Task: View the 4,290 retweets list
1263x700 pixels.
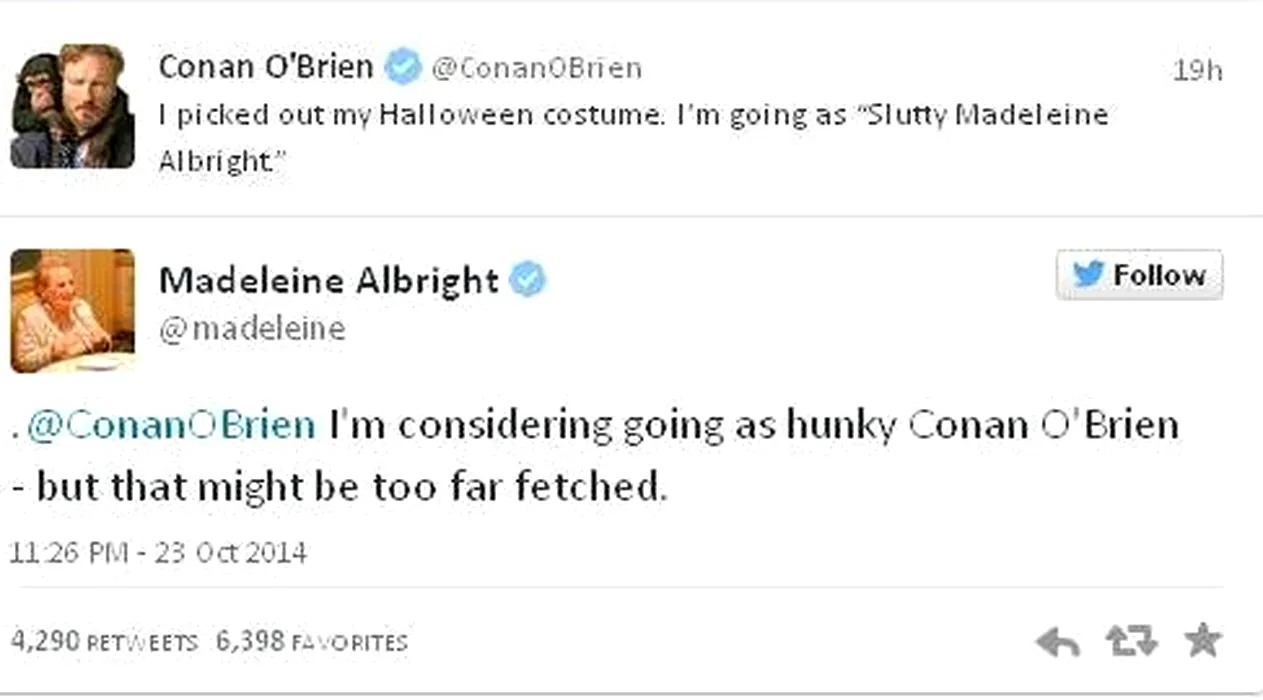Action: tap(104, 641)
